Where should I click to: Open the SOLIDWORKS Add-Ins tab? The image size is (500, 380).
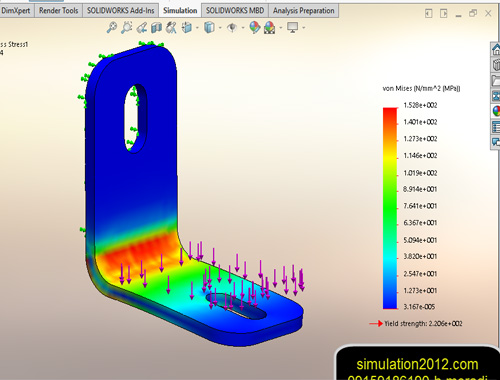click(121, 11)
